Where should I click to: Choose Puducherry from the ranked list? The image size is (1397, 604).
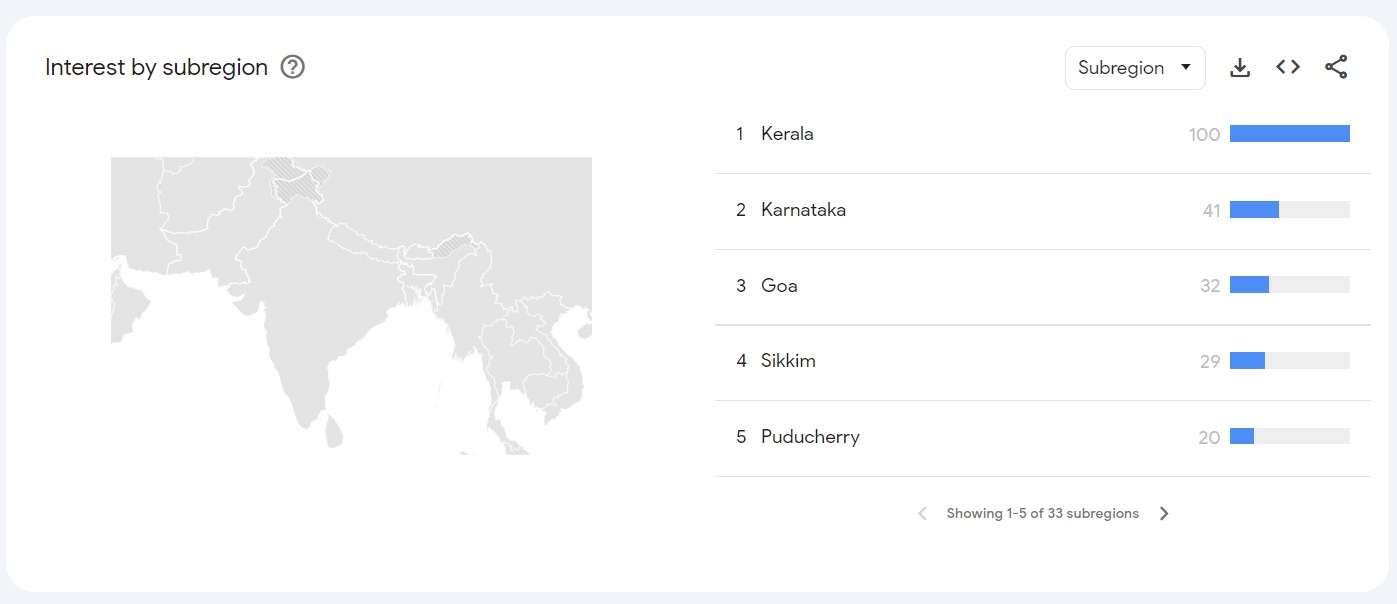(x=810, y=437)
